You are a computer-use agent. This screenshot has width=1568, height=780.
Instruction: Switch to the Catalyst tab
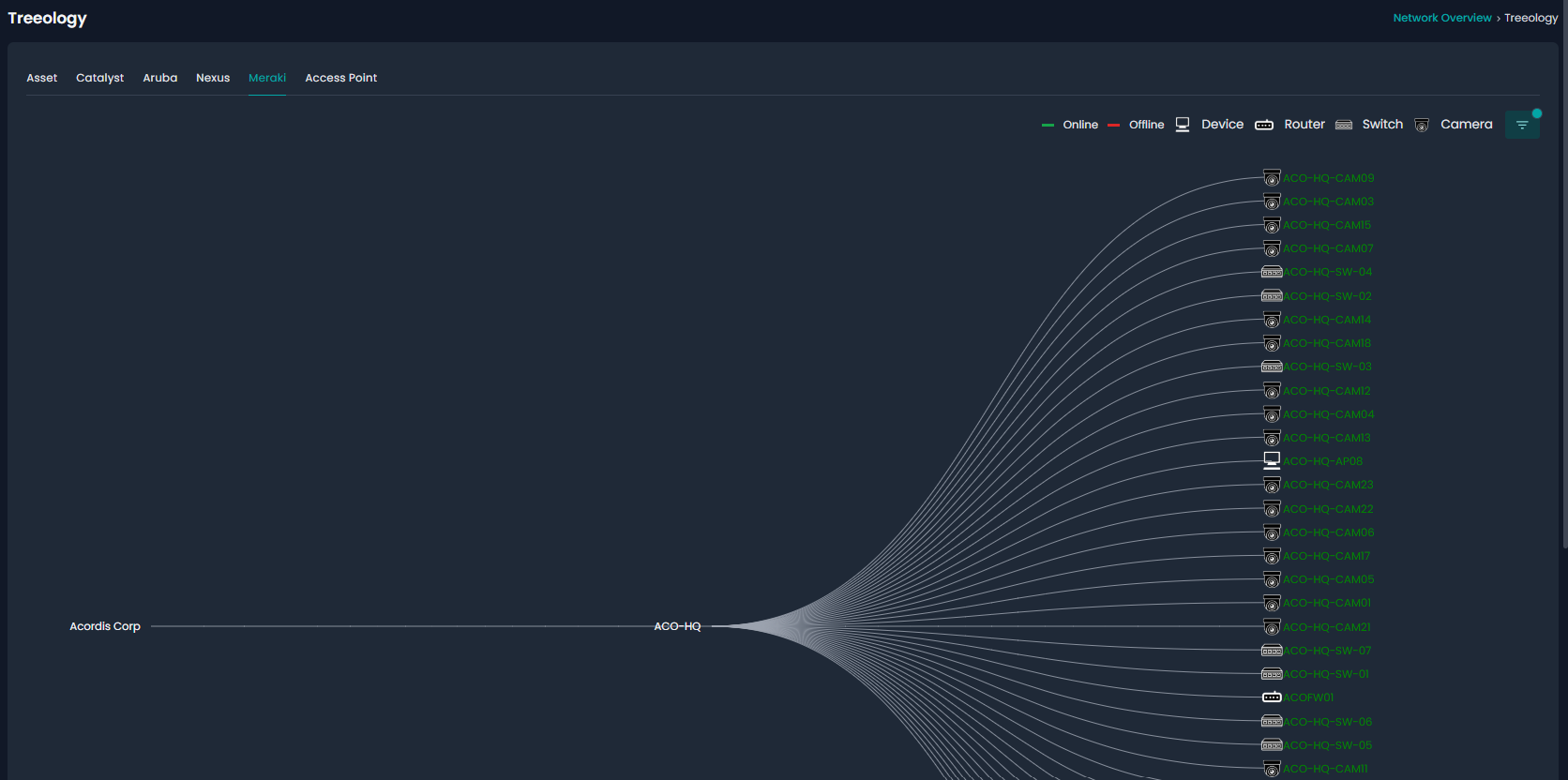tap(99, 78)
